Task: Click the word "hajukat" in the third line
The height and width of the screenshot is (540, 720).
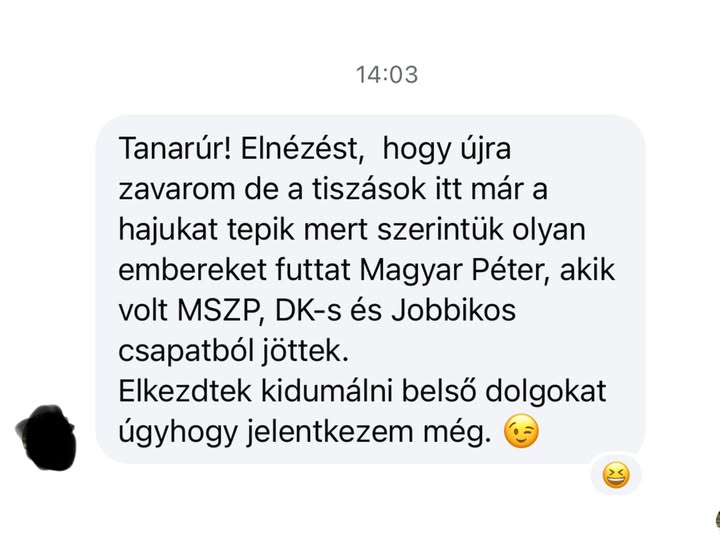Action: 168,230
